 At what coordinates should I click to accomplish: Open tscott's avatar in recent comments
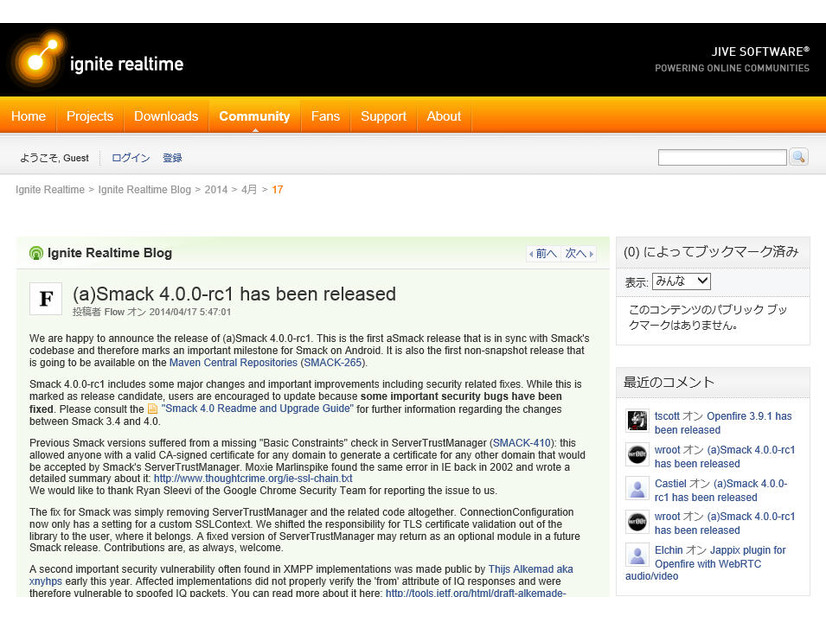point(637,421)
